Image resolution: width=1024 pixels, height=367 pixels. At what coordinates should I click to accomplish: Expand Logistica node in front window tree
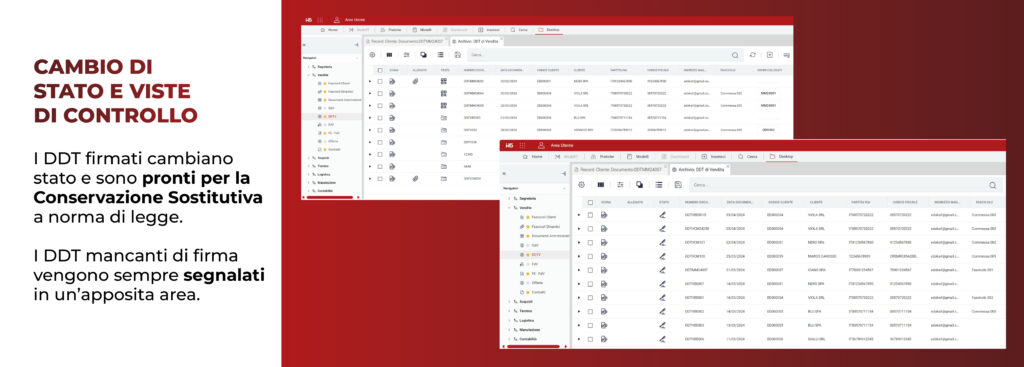pos(509,321)
